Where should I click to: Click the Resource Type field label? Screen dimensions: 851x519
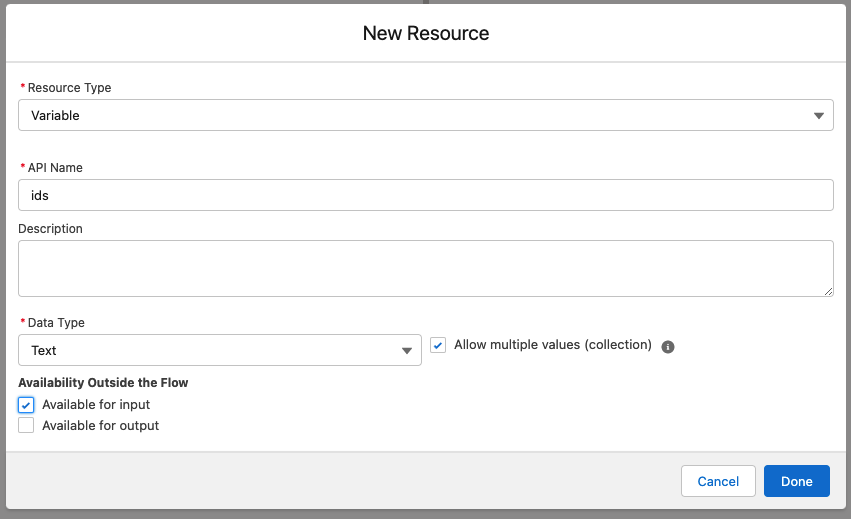pyautogui.click(x=69, y=88)
